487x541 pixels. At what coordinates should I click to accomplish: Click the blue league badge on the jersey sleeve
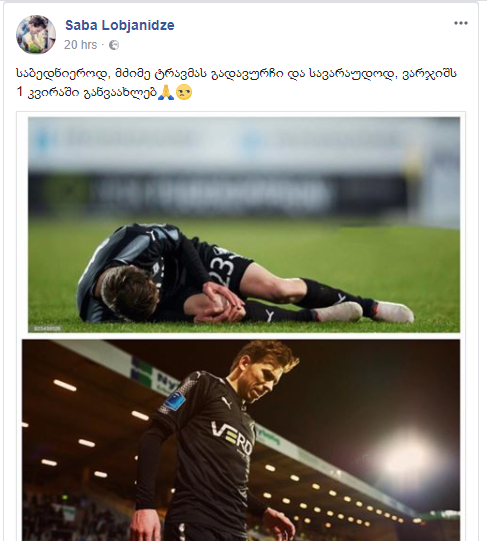[175, 400]
